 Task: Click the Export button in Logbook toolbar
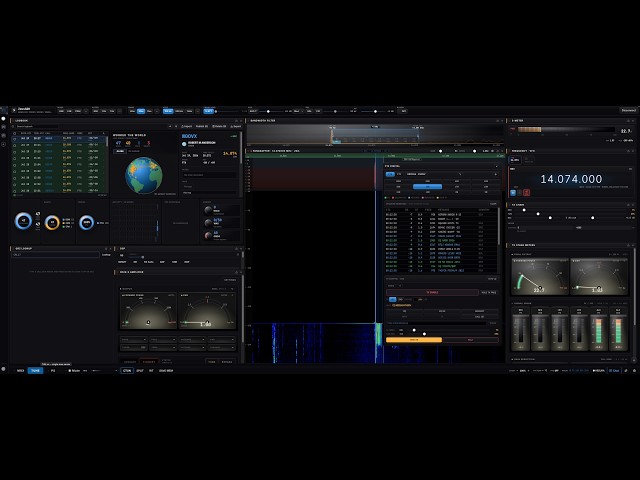point(236,127)
